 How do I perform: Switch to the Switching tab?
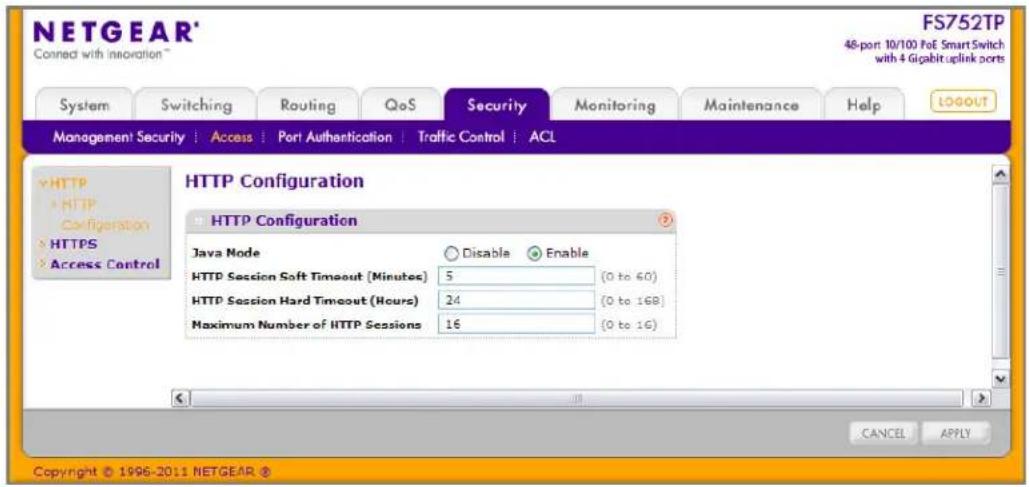(x=196, y=105)
